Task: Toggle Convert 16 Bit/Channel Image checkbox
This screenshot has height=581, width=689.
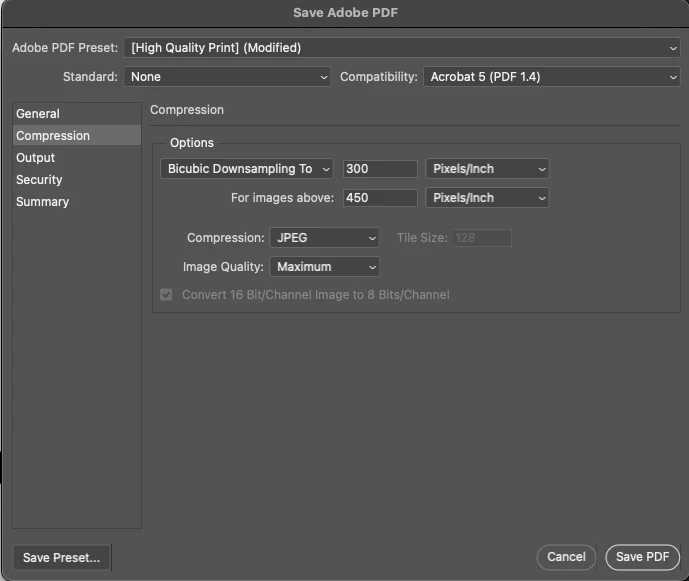Action: [x=166, y=294]
